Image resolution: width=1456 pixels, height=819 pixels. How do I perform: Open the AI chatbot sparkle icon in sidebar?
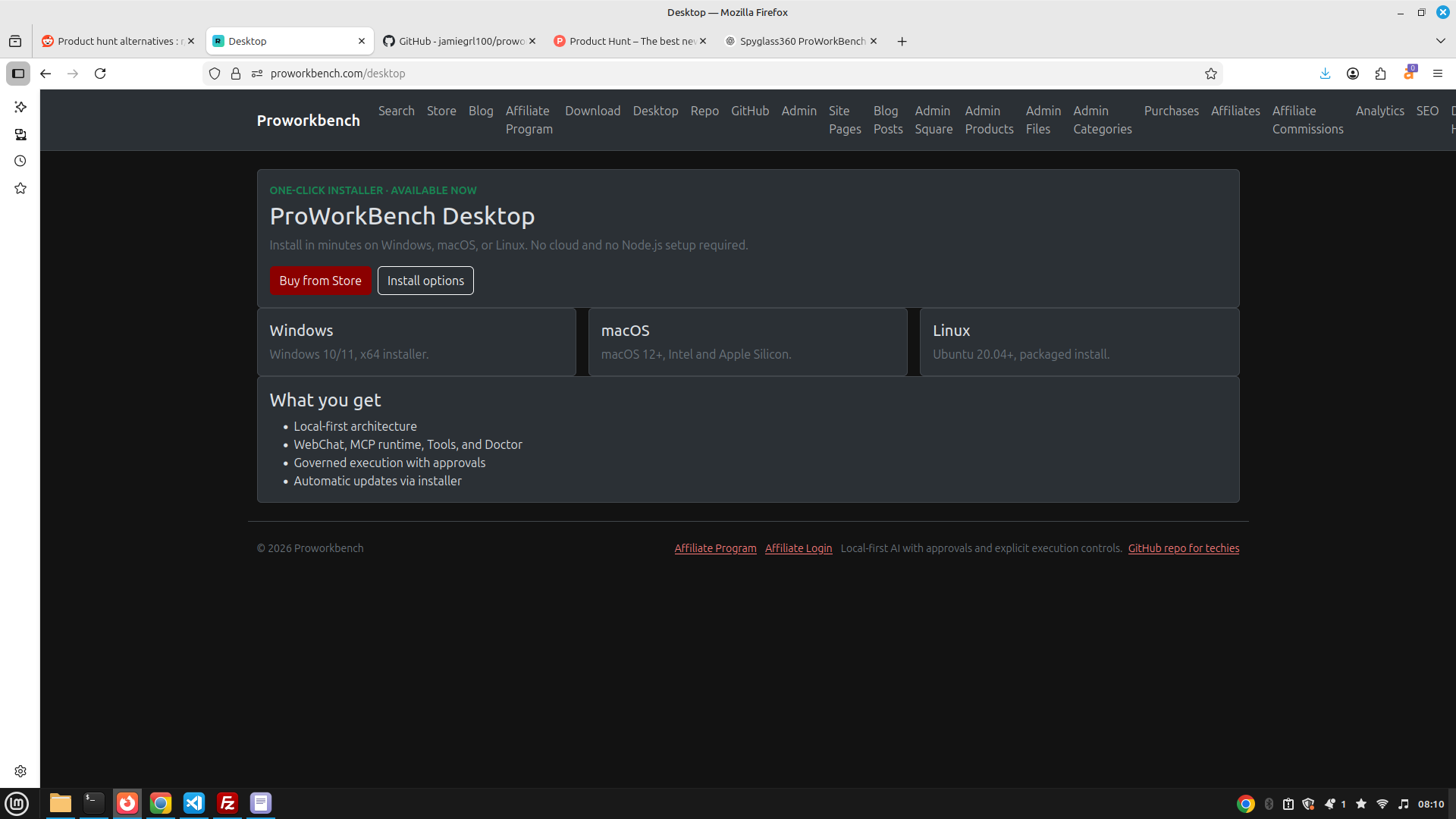20,107
